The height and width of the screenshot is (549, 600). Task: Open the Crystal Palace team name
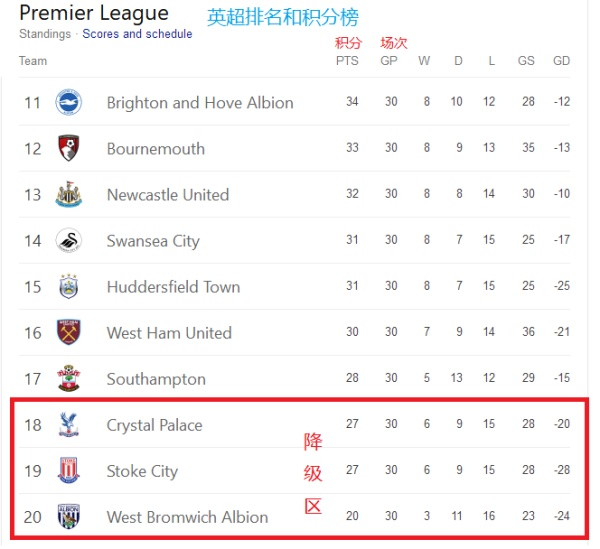154,425
